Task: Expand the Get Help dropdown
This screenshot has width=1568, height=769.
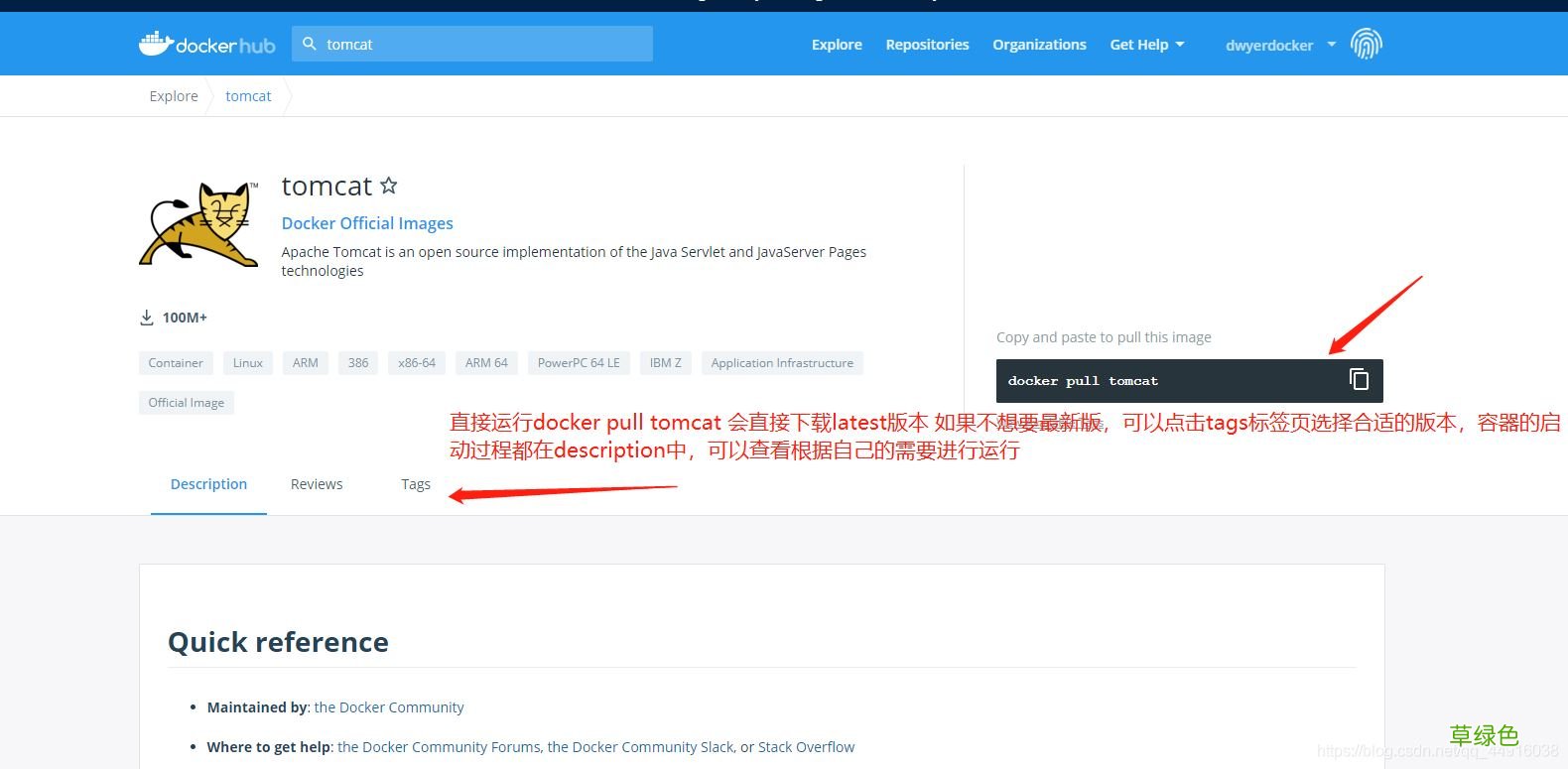Action: pyautogui.click(x=1147, y=45)
